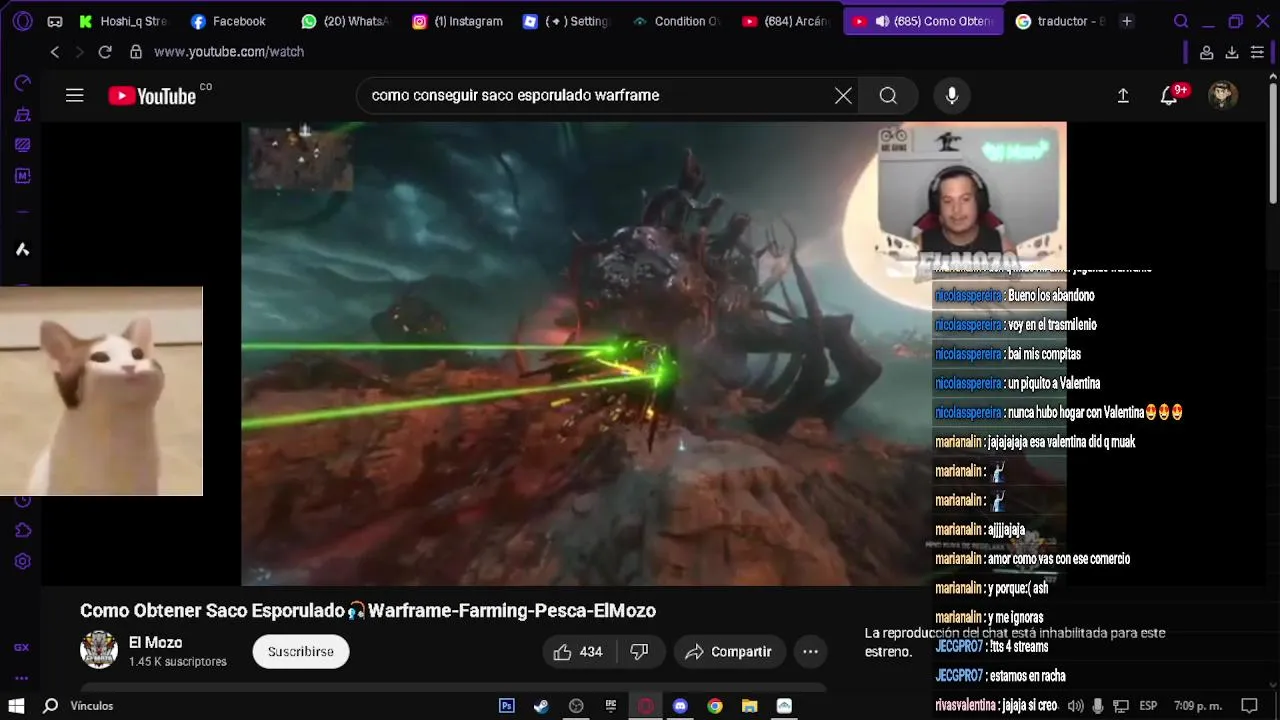This screenshot has height=720, width=1280.
Task: Open El Mozo channel avatar
Action: coord(99,651)
